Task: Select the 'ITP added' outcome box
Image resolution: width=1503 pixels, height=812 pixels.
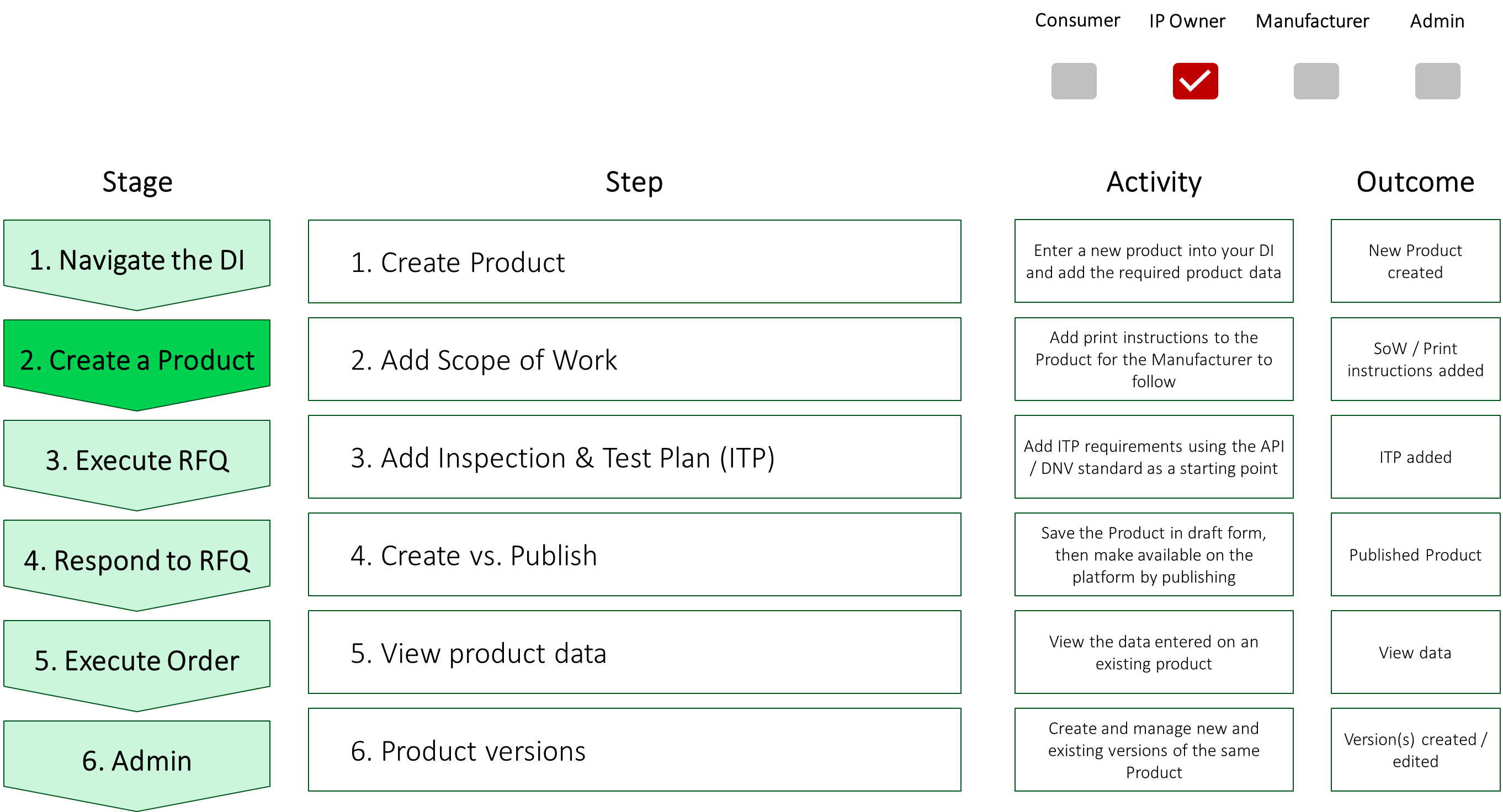Action: pyautogui.click(x=1415, y=457)
